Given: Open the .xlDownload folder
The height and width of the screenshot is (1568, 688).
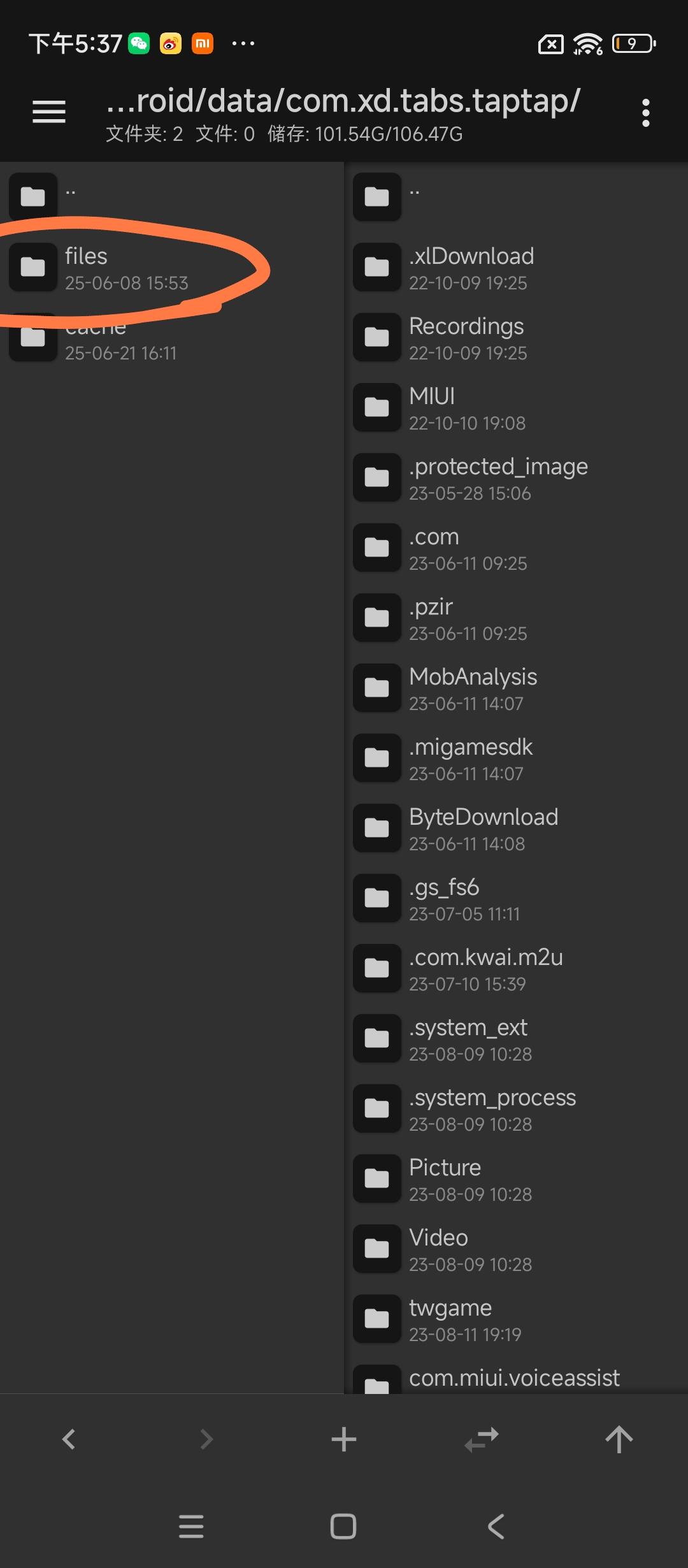Looking at the screenshot, I should pos(516,267).
